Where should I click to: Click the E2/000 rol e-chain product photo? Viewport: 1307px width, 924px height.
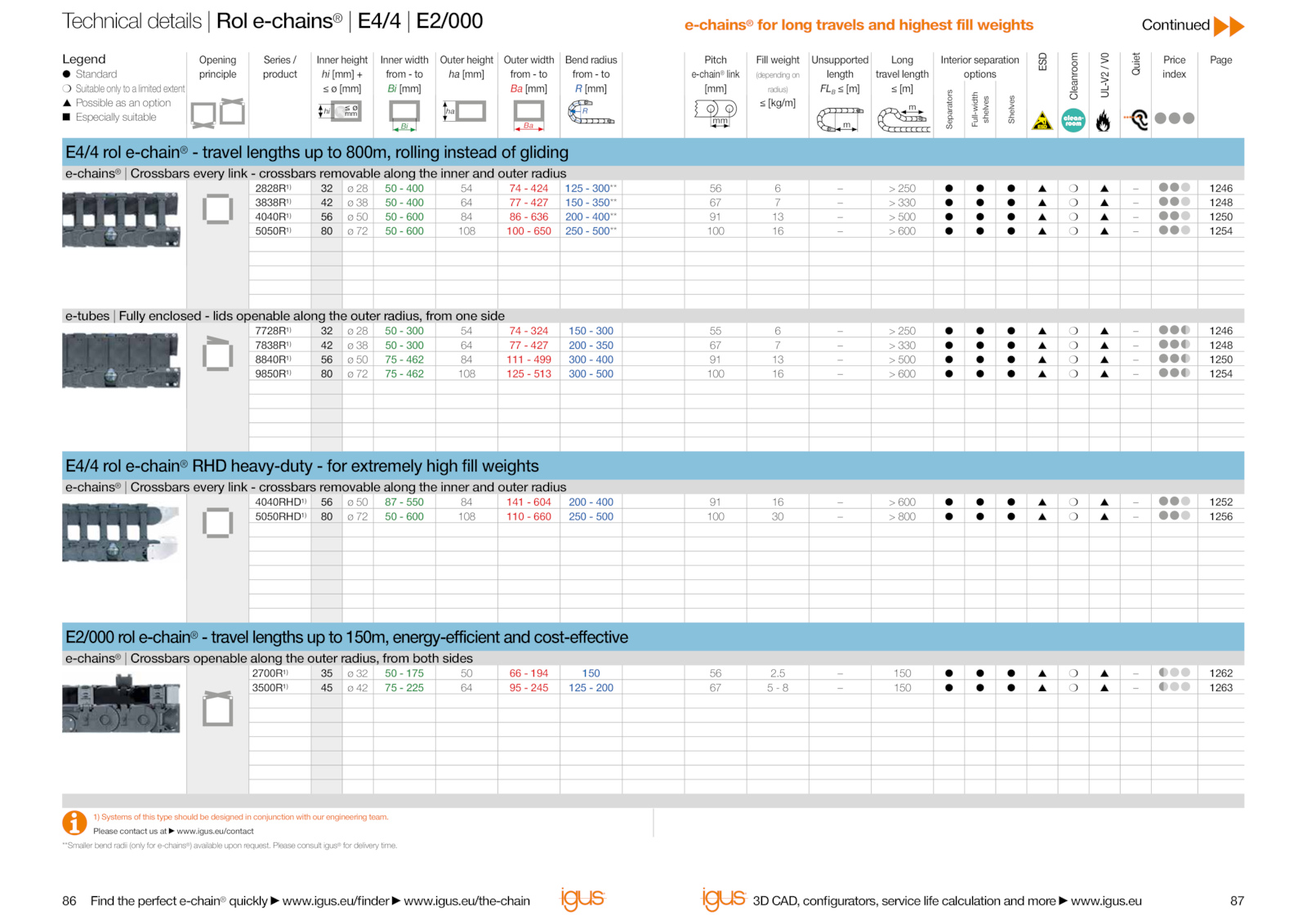122,703
